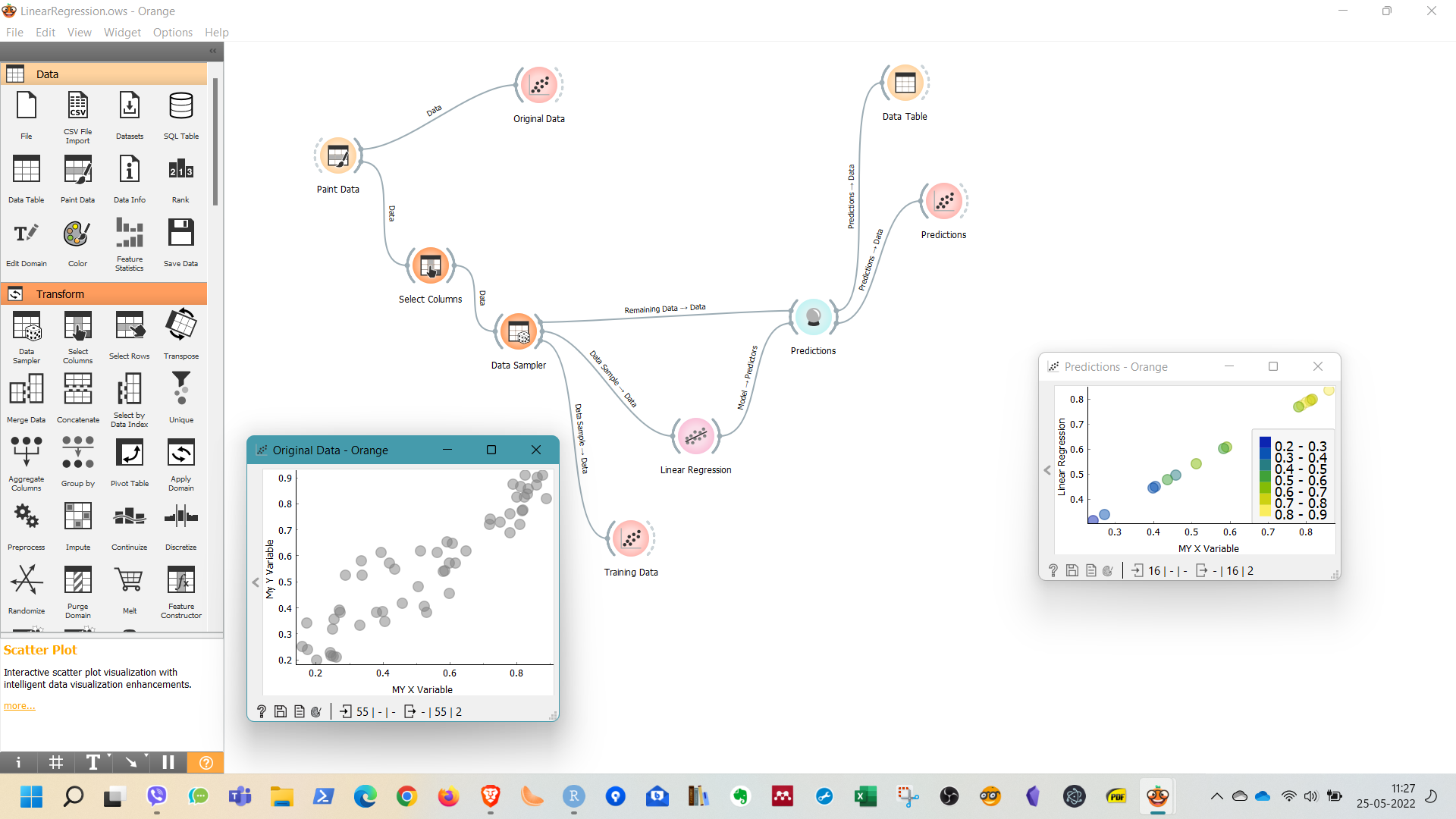Image resolution: width=1456 pixels, height=819 pixels.
Task: Click workflow info button in bottom toolbar
Action: point(18,762)
